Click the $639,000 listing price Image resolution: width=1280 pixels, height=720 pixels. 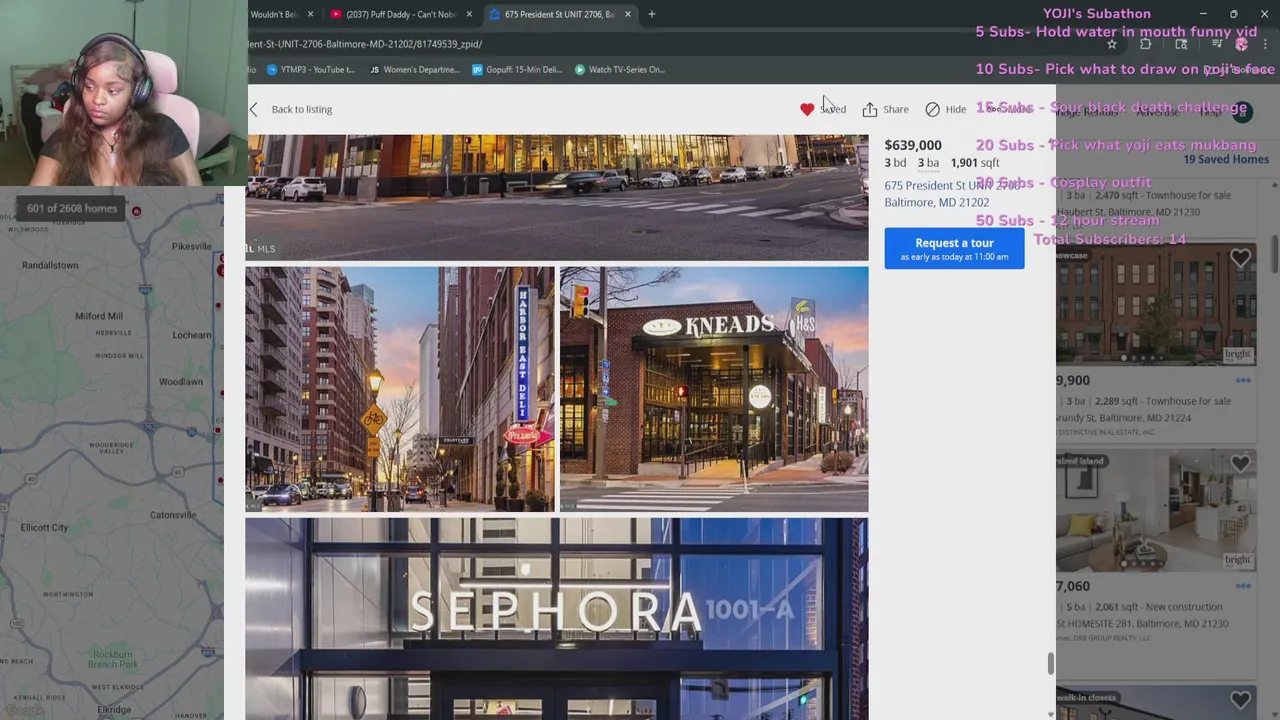[913, 145]
